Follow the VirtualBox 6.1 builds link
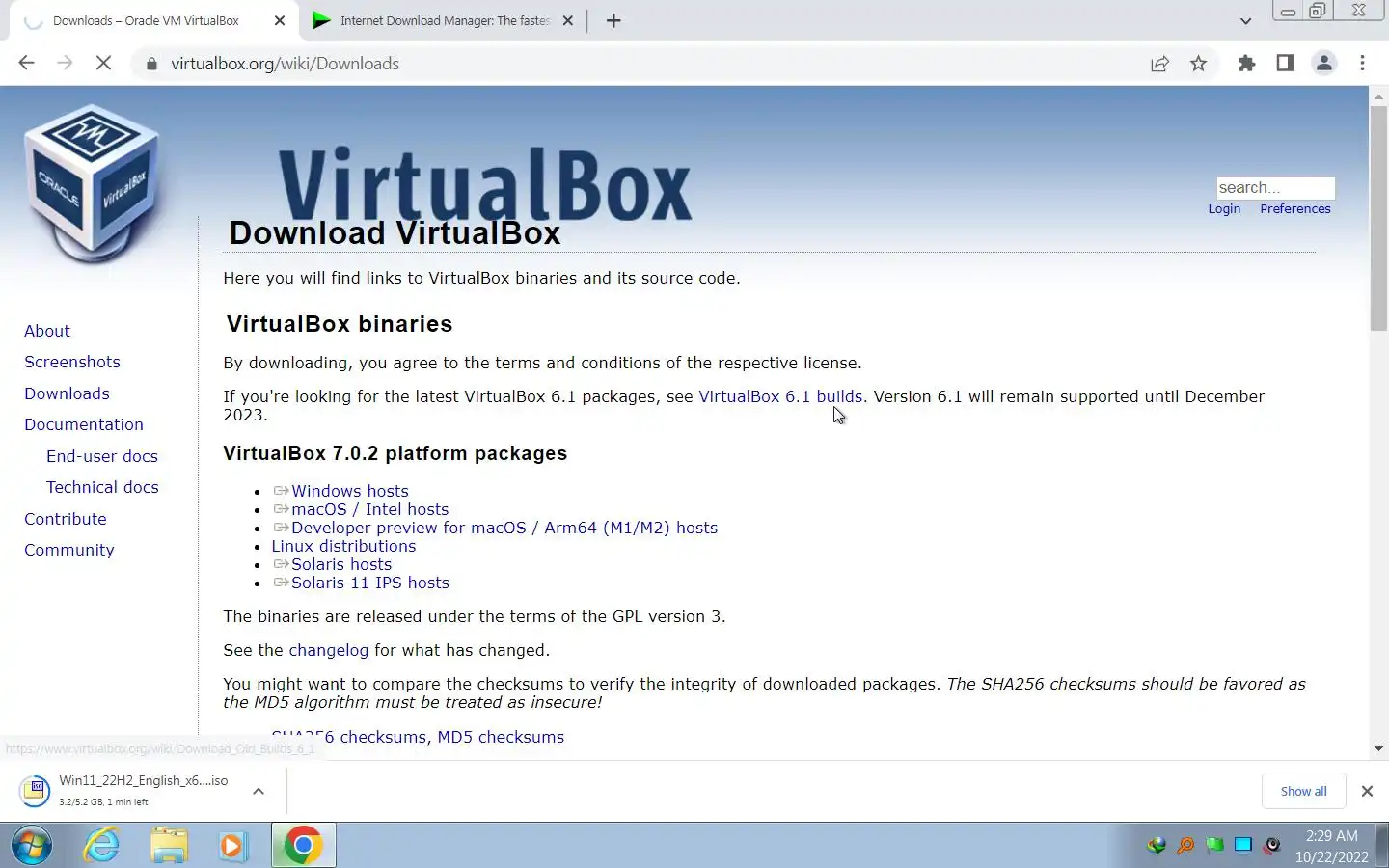The image size is (1389, 868). [780, 396]
